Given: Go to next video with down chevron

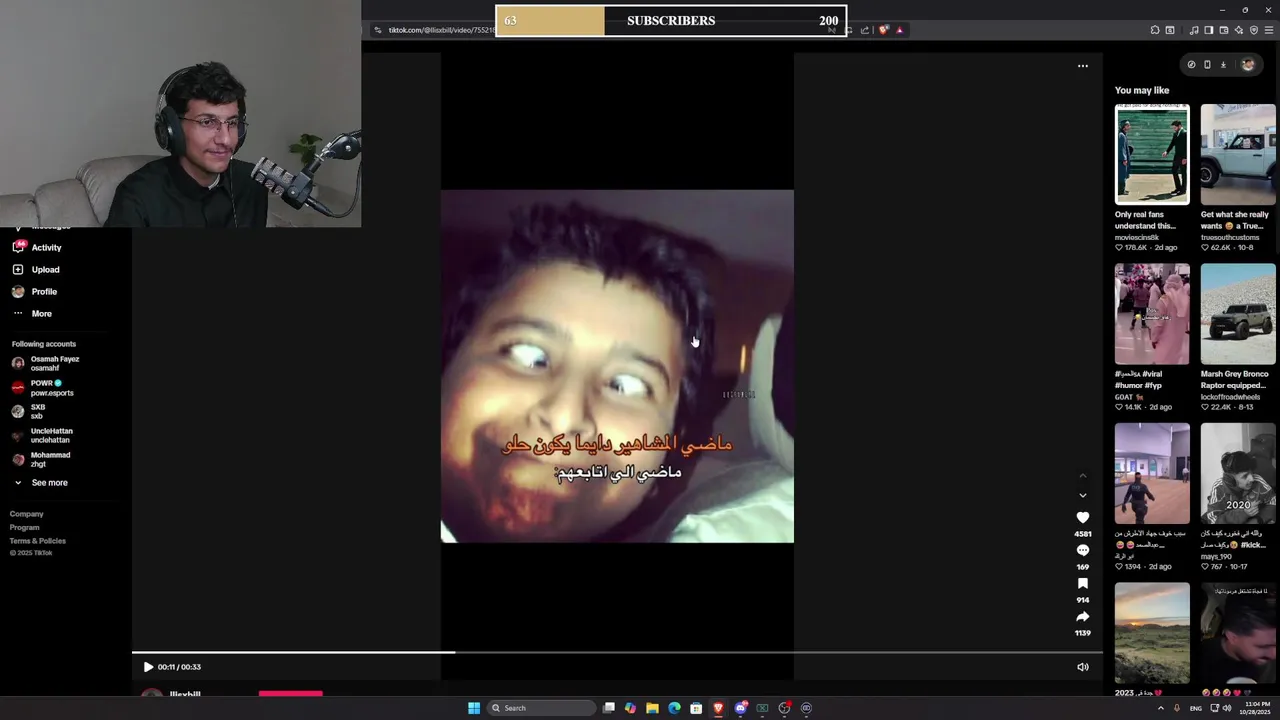Looking at the screenshot, I should (x=1082, y=495).
